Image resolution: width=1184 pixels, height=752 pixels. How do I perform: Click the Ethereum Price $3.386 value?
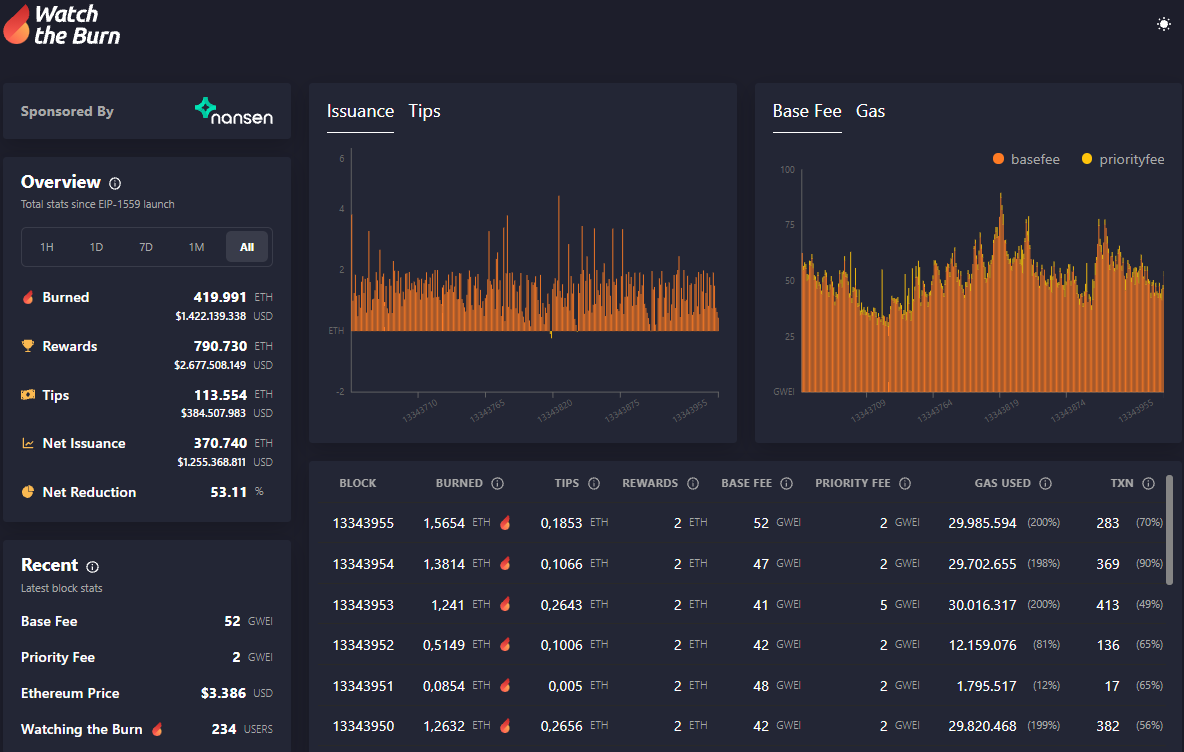[x=224, y=693]
